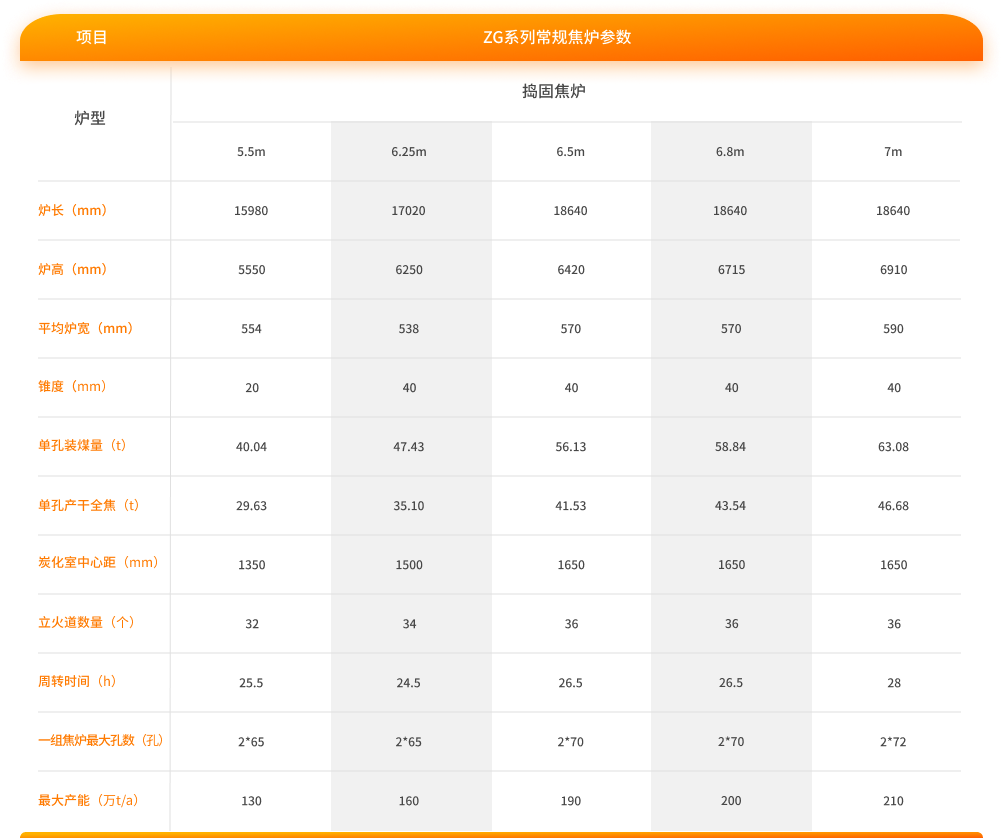Viewport: 1003px width, 838px height.
Task: Click the 炉长（mm）row label
Action: tap(73, 211)
